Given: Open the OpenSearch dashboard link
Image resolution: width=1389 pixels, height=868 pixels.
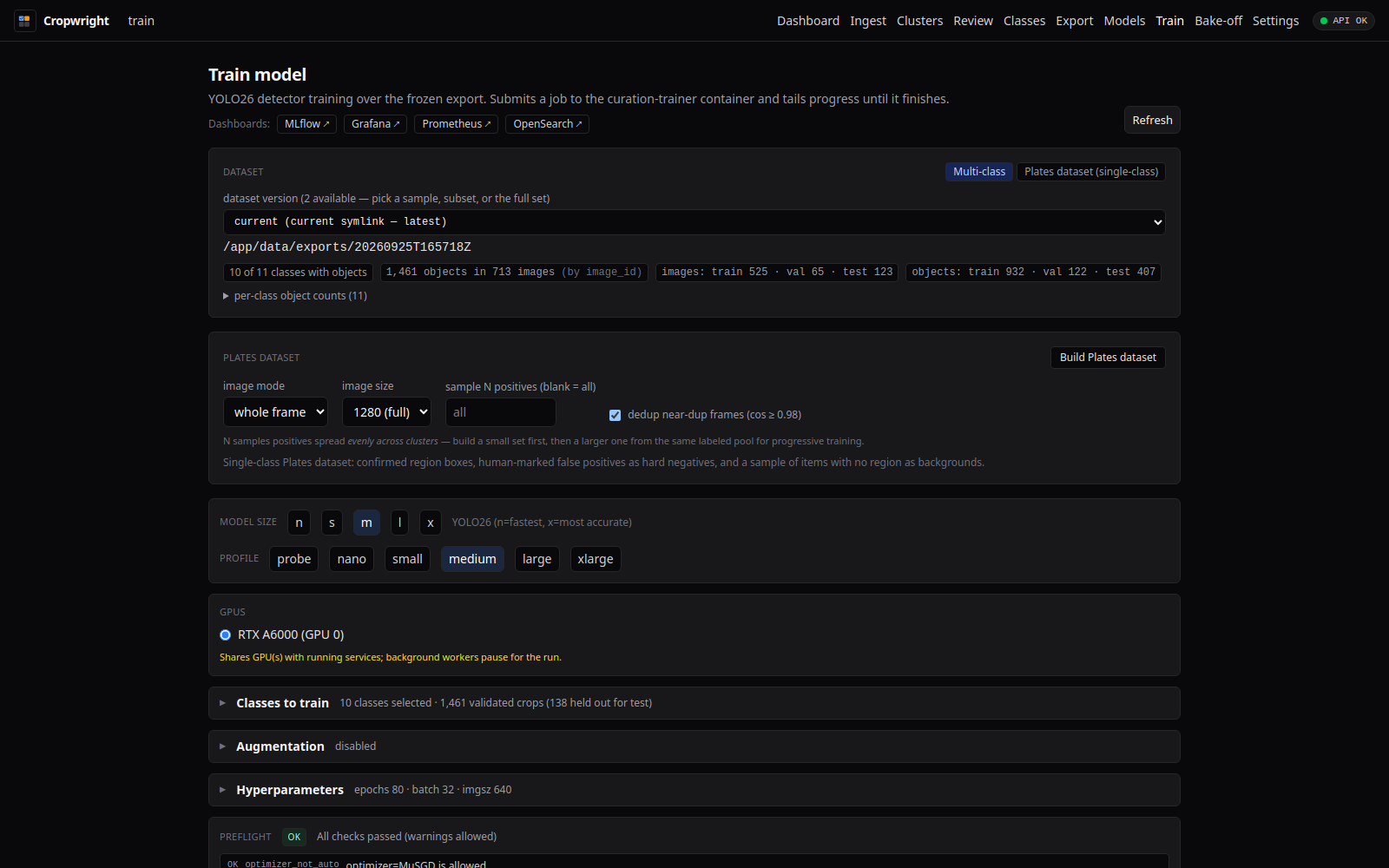Looking at the screenshot, I should click(547, 124).
